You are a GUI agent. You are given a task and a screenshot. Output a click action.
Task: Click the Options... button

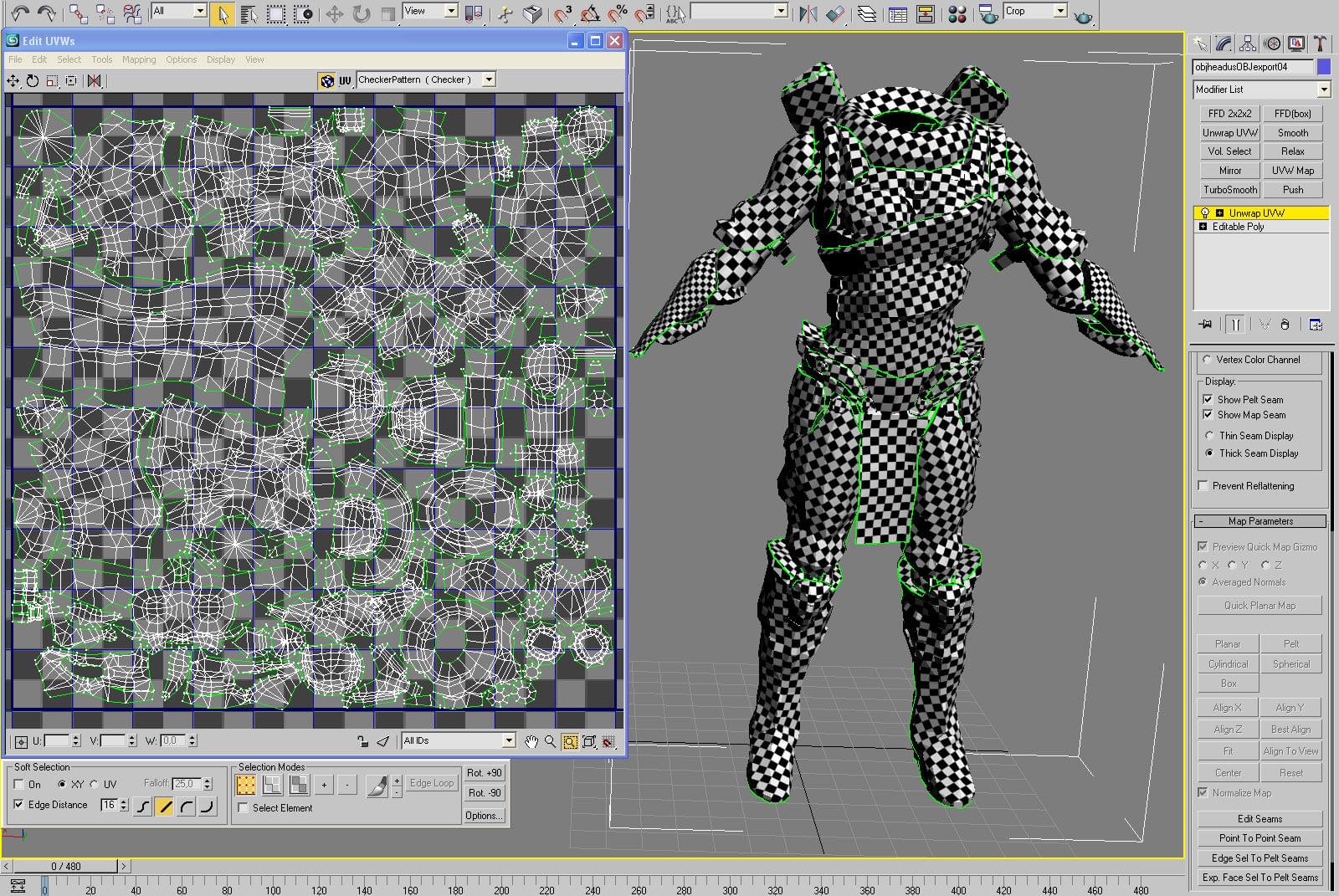click(485, 816)
